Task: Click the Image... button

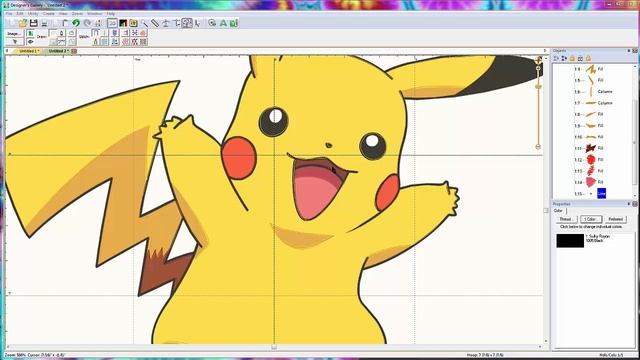Action: 14,33
